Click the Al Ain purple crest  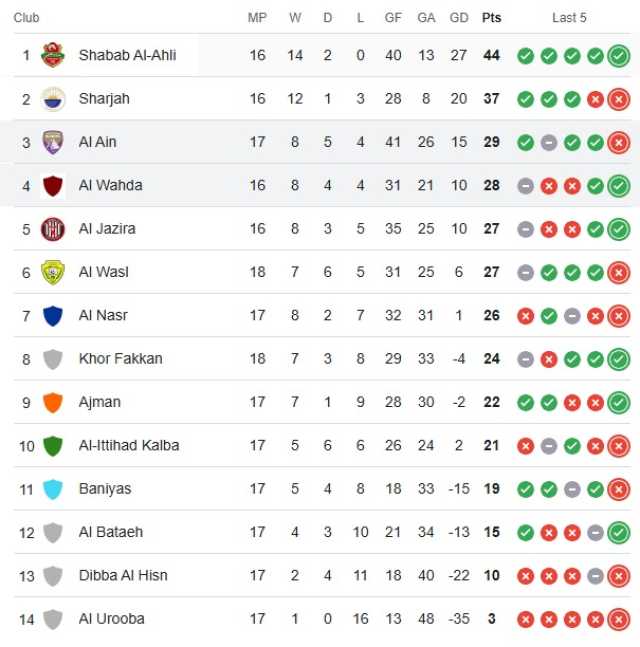tap(53, 142)
